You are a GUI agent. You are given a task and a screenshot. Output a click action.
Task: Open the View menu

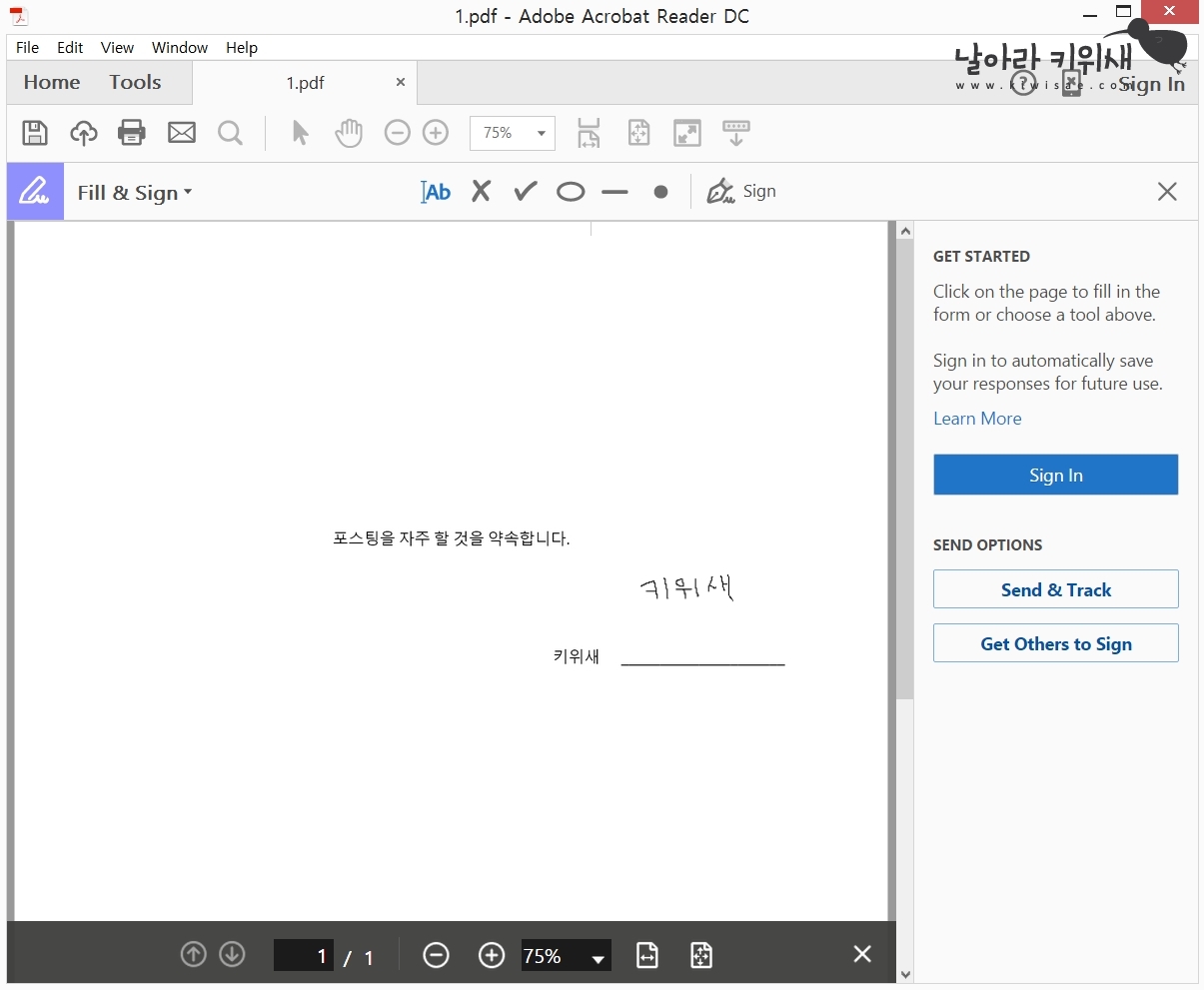(117, 47)
